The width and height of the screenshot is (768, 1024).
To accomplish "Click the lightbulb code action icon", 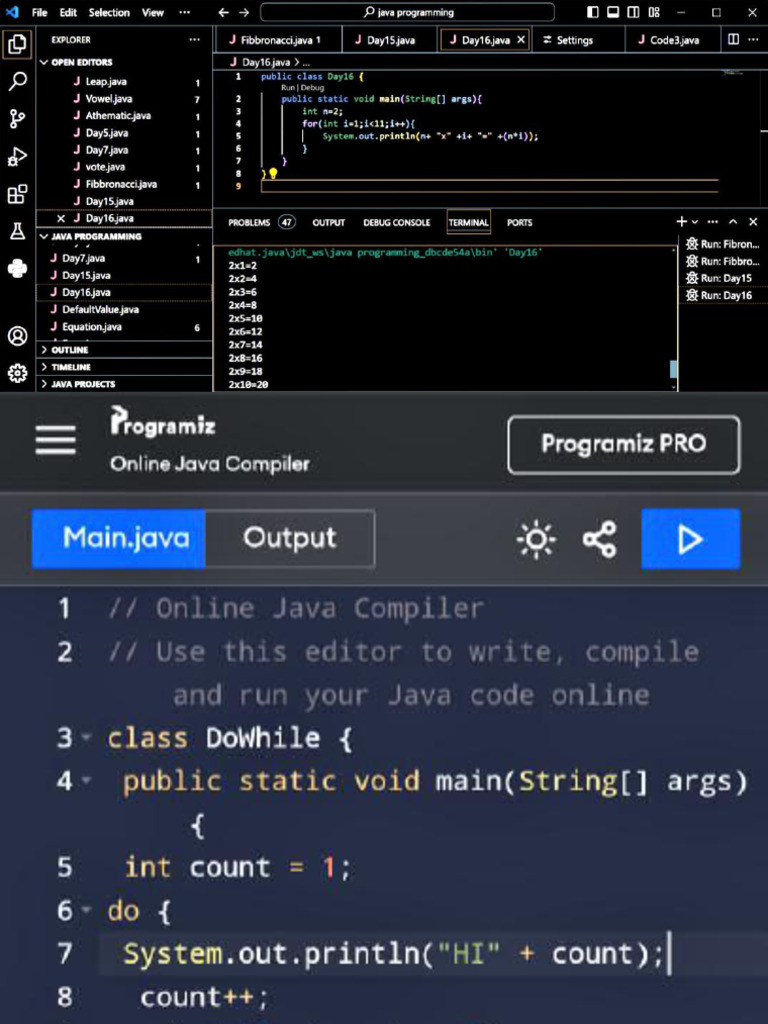I will click(272, 173).
